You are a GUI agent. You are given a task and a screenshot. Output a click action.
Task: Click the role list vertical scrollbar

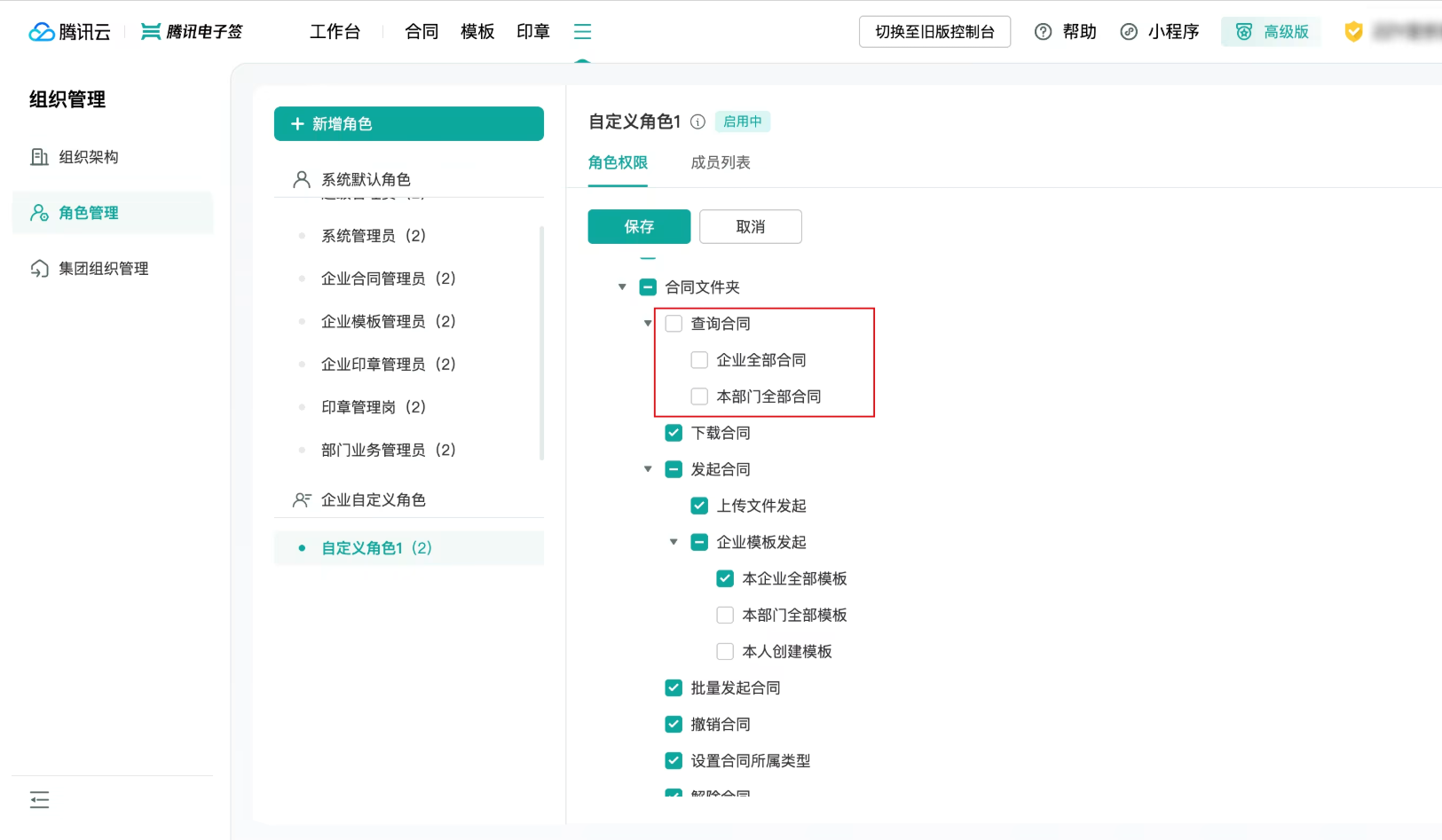tap(541, 343)
